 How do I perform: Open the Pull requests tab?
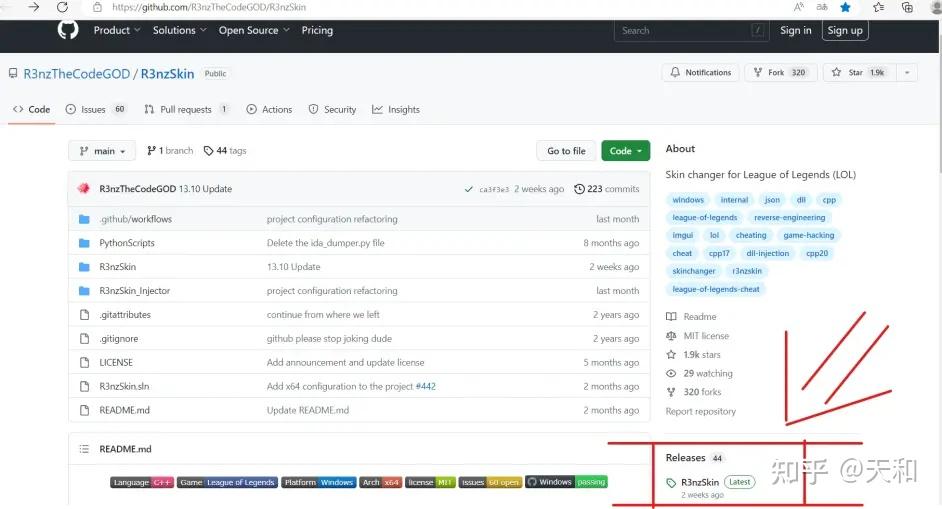coord(186,109)
